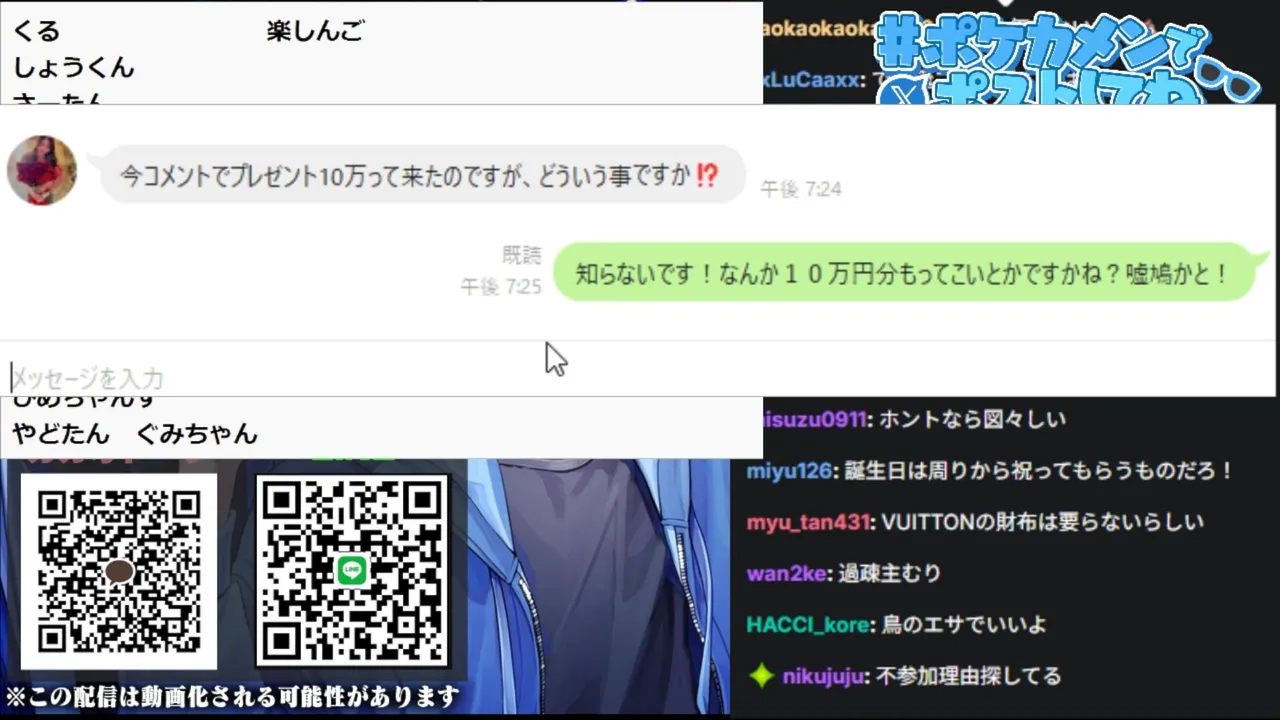Click username wan2ke in stream chat
1280x720 pixels.
coord(786,573)
